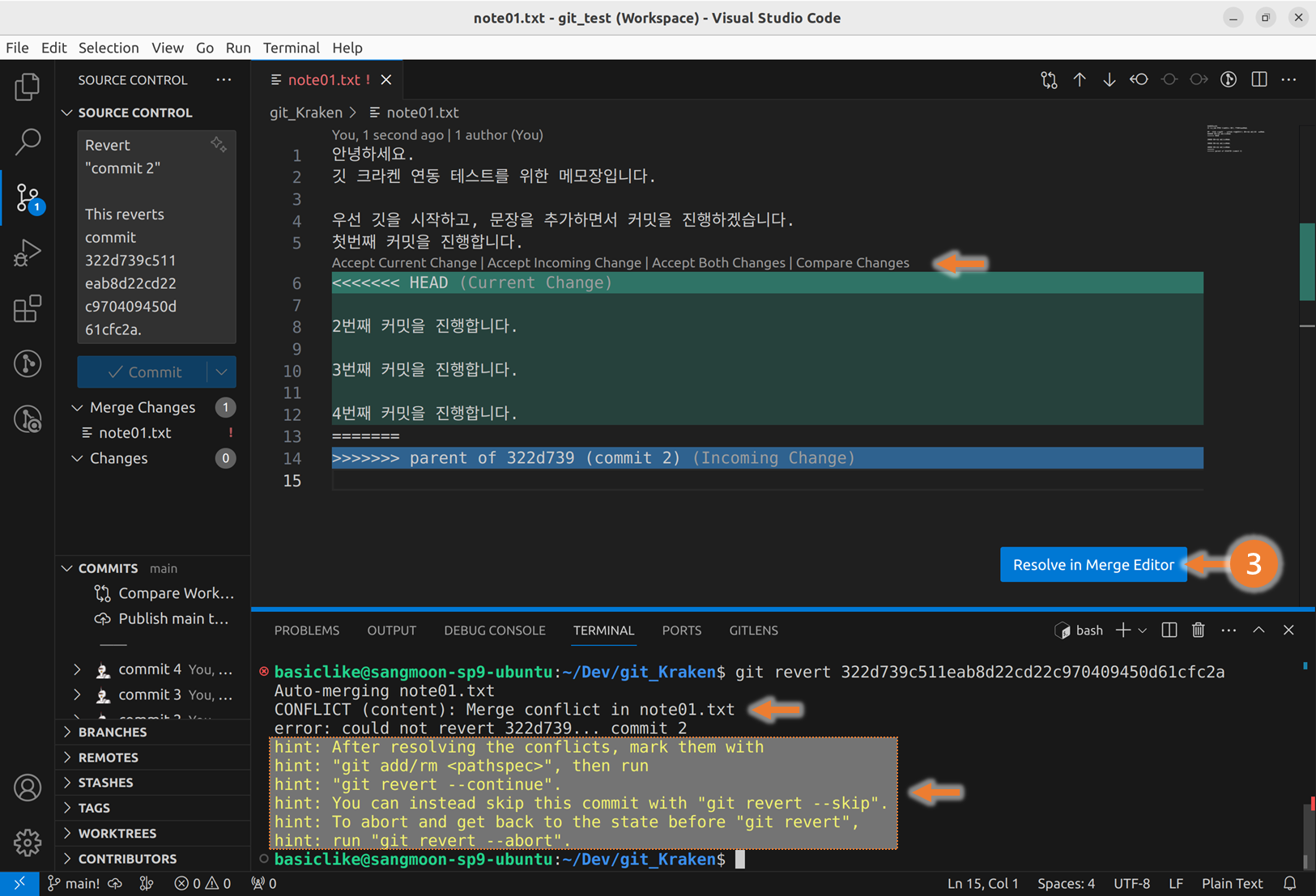Open the GitLens view in activity bar
Image resolution: width=1316 pixels, height=896 pixels.
[28, 363]
